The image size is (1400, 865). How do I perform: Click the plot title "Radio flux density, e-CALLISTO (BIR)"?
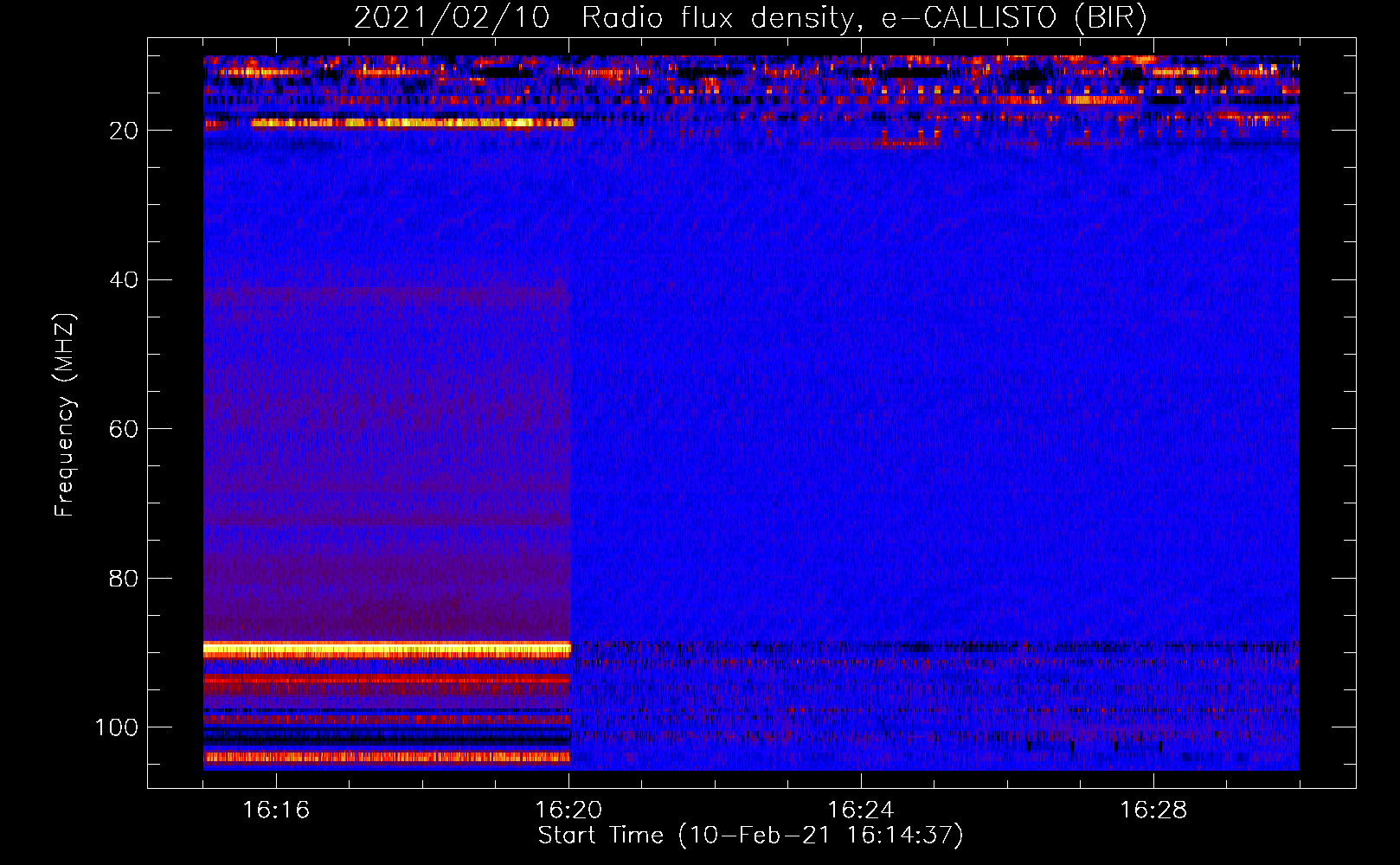864,17
